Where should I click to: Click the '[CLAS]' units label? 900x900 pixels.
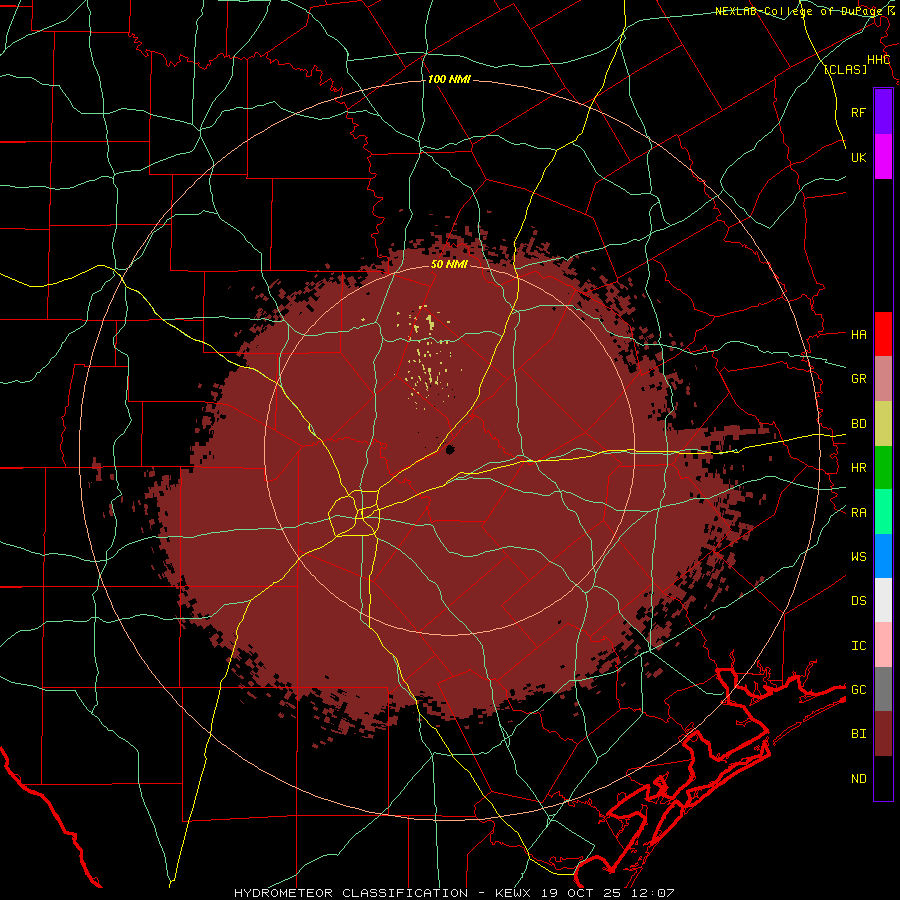845,70
